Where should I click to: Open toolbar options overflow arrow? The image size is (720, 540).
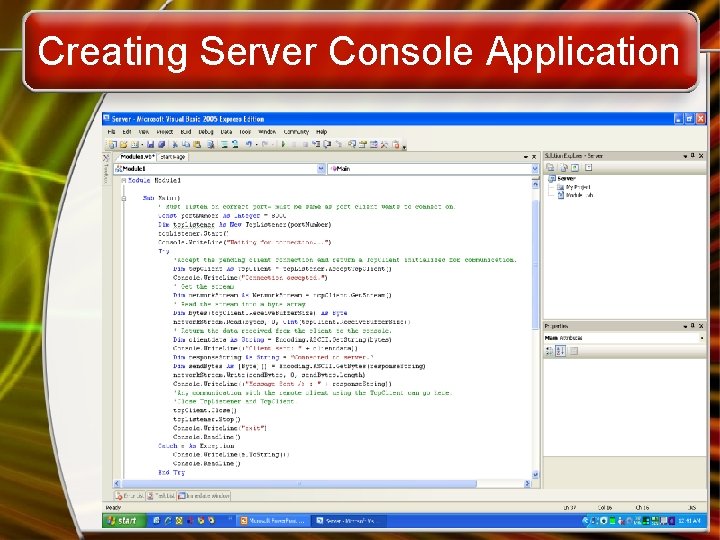coord(405,147)
